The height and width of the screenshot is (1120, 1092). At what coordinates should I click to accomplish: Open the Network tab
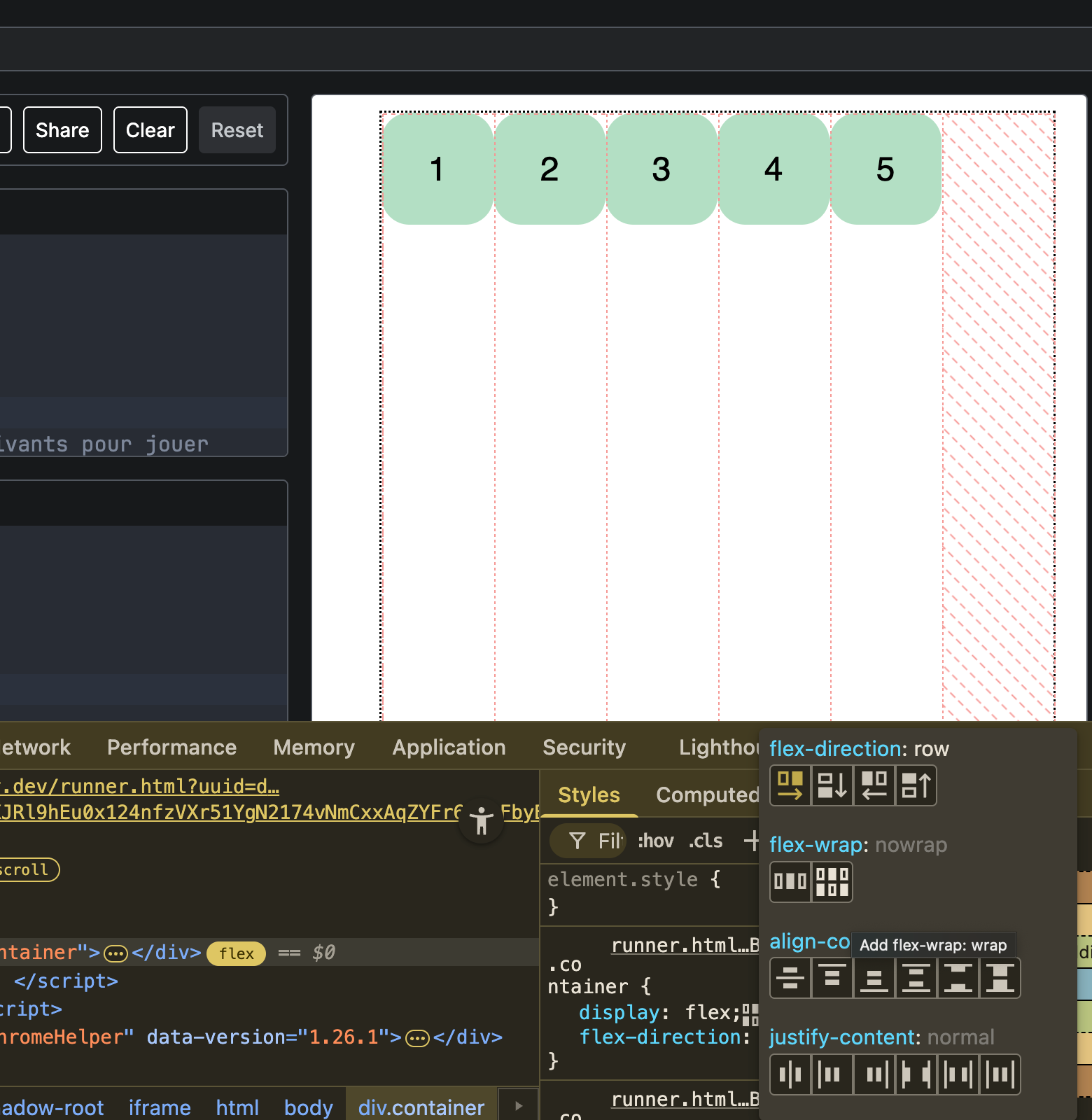[35, 747]
